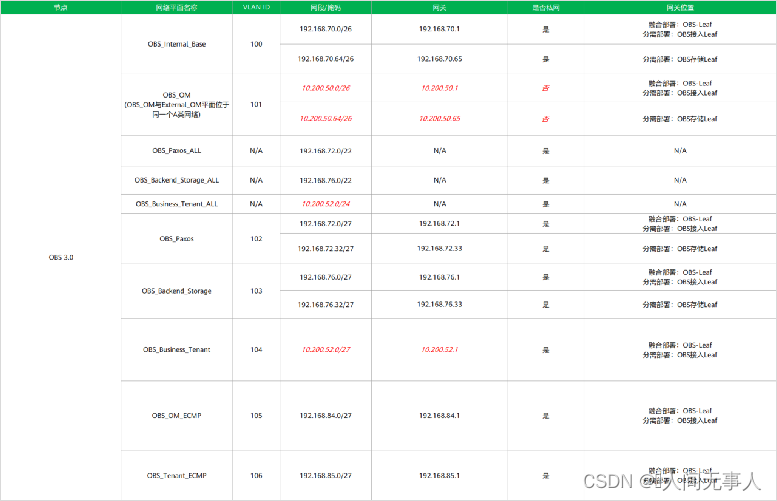
Task: Select the subnet 192.168.70.64/26 cell
Action: pos(326,59)
